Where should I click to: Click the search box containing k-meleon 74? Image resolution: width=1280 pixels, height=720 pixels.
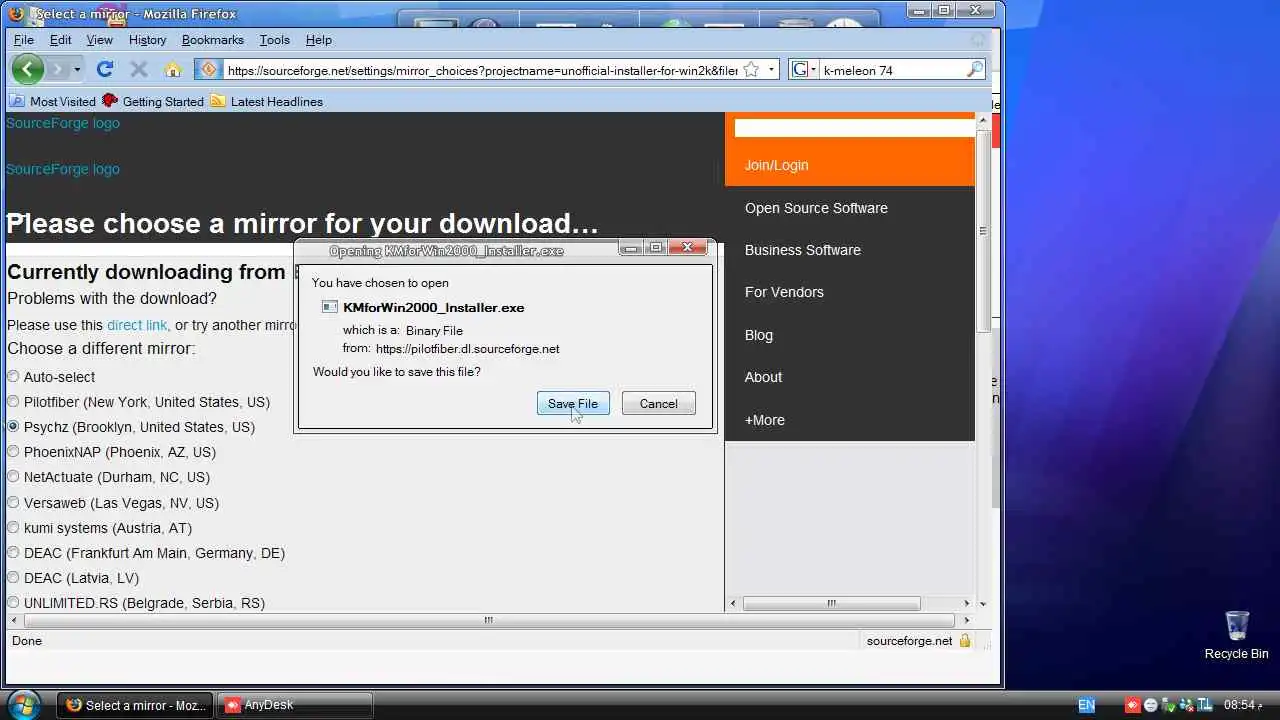pyautogui.click(x=892, y=70)
